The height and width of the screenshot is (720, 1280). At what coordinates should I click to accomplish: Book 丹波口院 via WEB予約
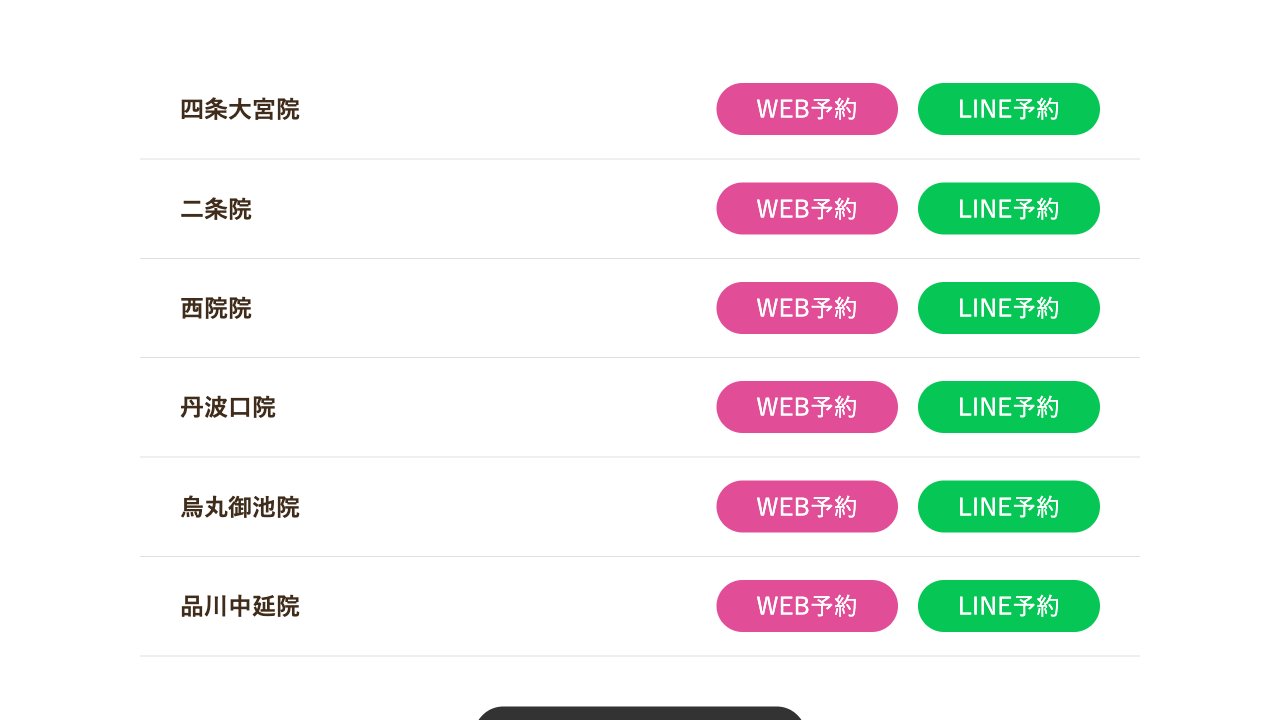point(806,407)
